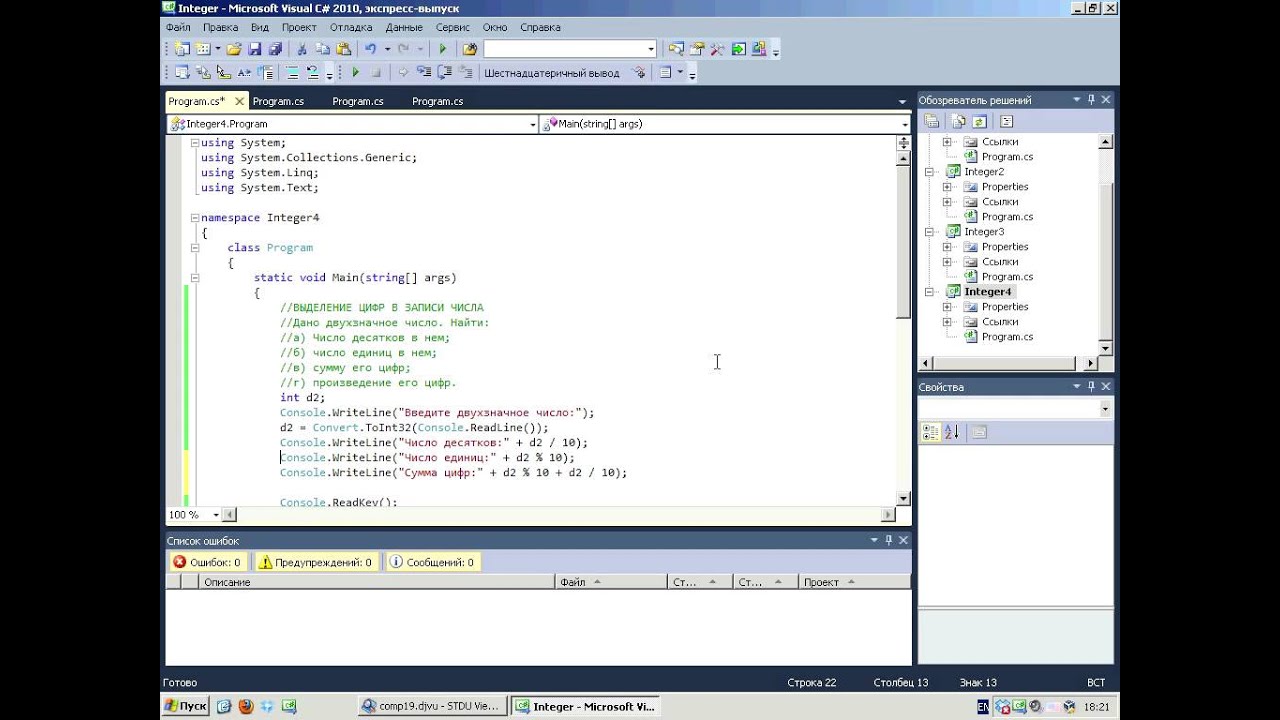1280x720 pixels.
Task: Expand Properties under Integer4
Action: coord(947,307)
